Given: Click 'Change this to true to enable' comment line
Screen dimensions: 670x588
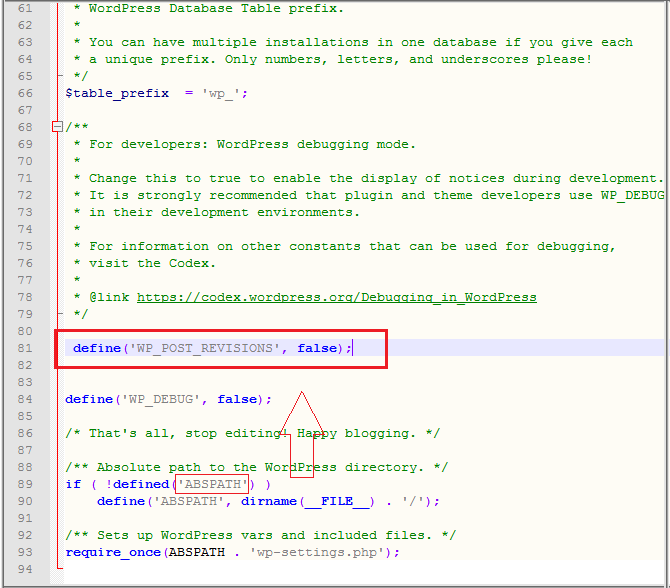Looking at the screenshot, I should point(368,178).
